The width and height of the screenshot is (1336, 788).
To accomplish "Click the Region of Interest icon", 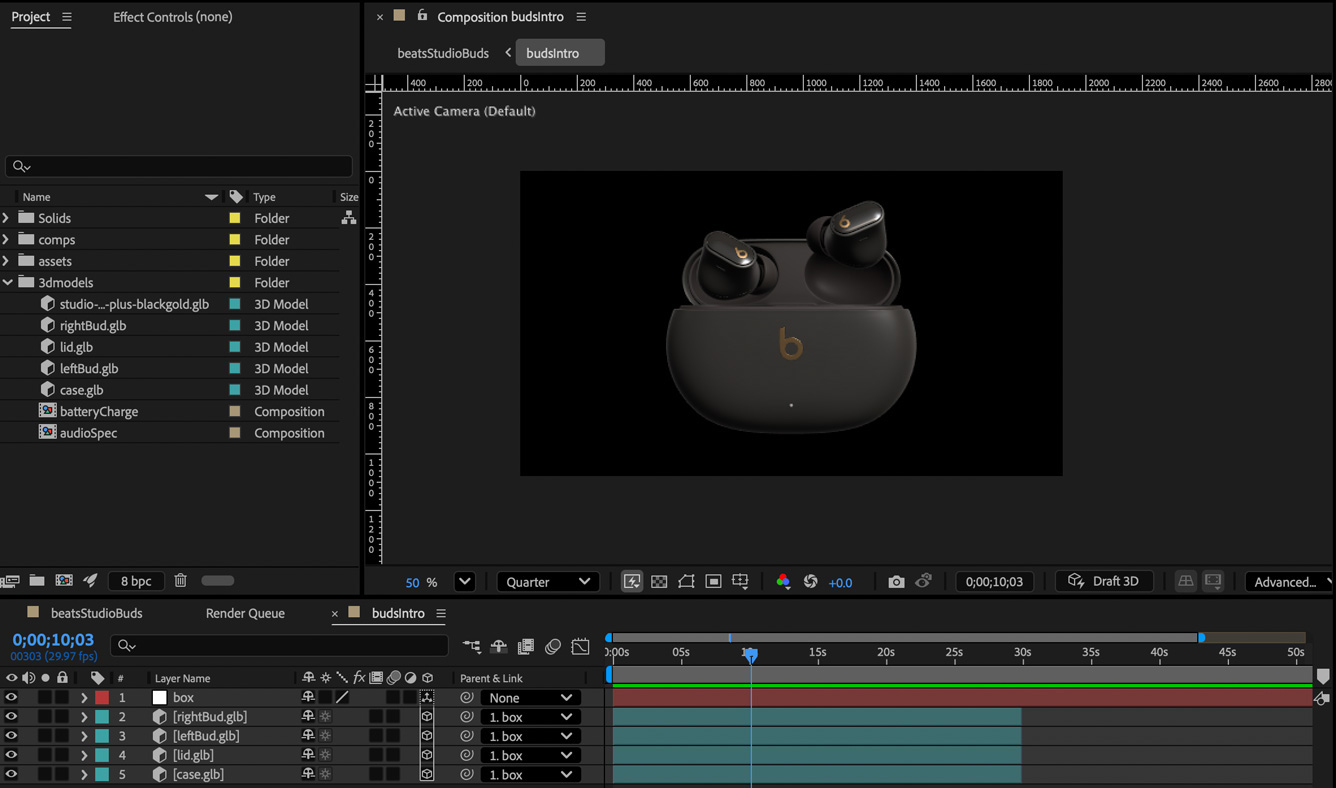I will pyautogui.click(x=713, y=582).
